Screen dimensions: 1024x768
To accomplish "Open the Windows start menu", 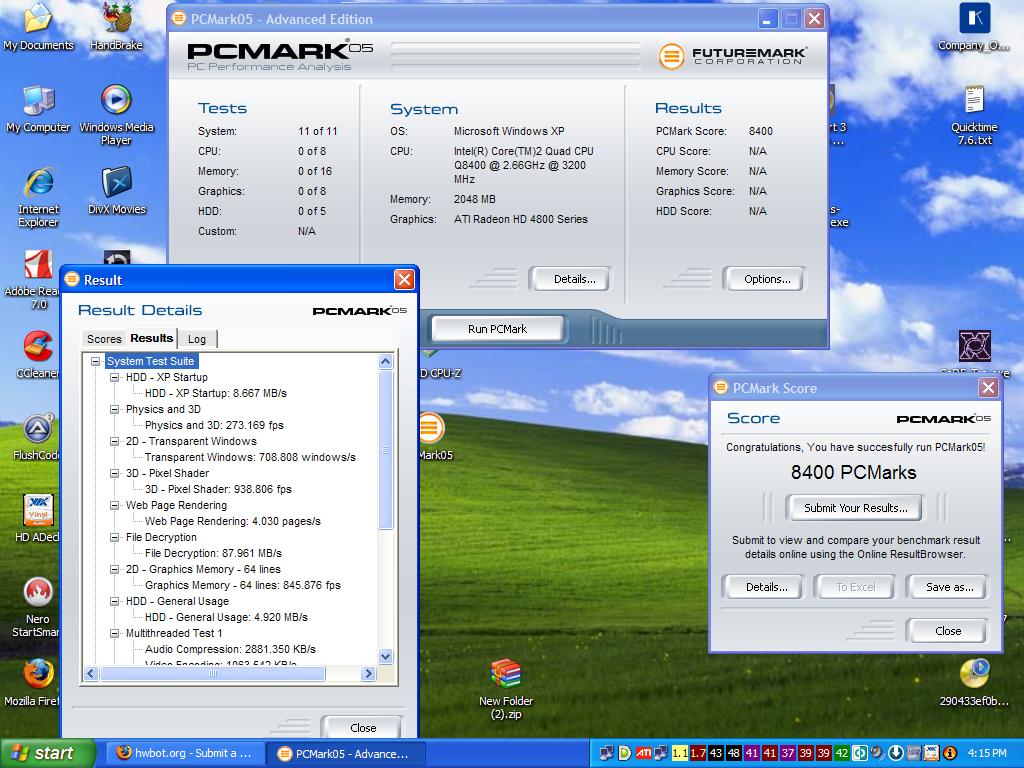I will tap(48, 754).
